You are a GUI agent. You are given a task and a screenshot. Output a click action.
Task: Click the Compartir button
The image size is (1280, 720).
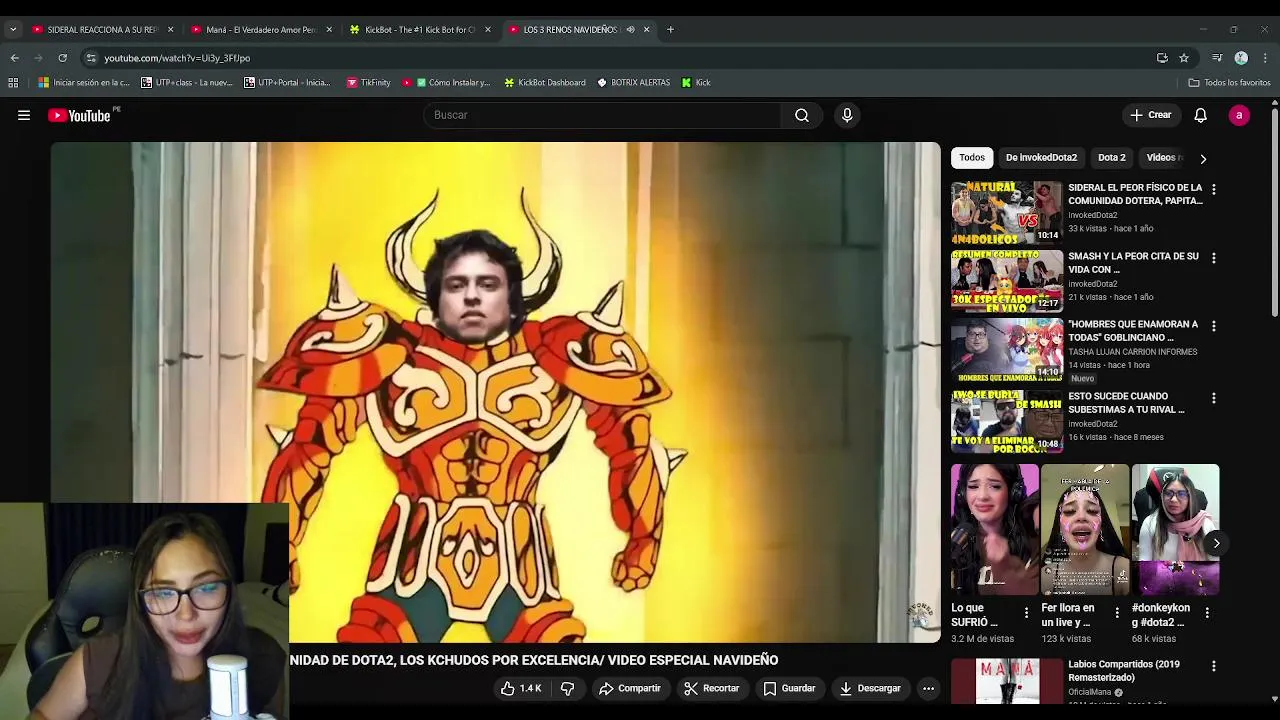(630, 688)
